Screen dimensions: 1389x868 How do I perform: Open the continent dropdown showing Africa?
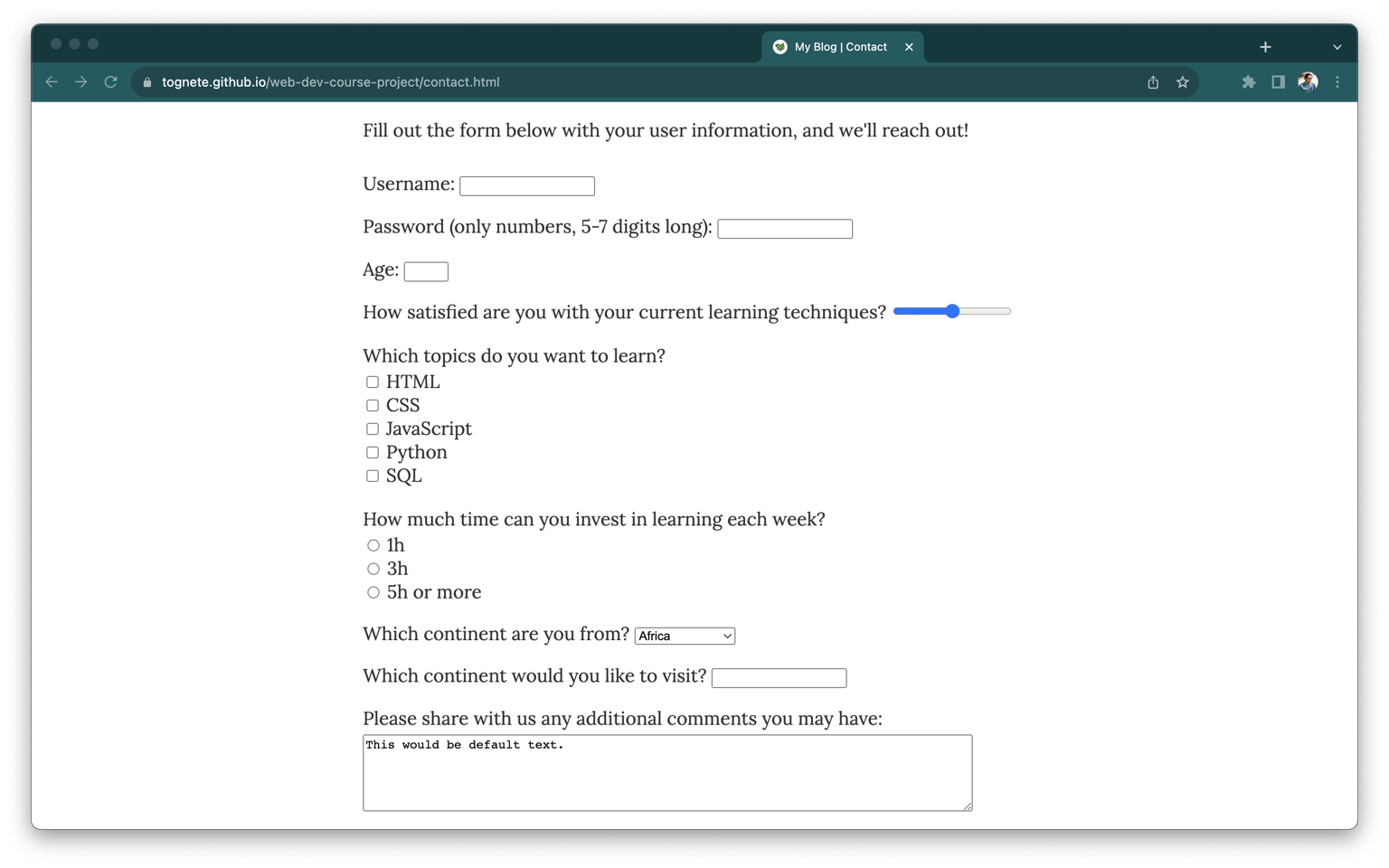tap(685, 636)
